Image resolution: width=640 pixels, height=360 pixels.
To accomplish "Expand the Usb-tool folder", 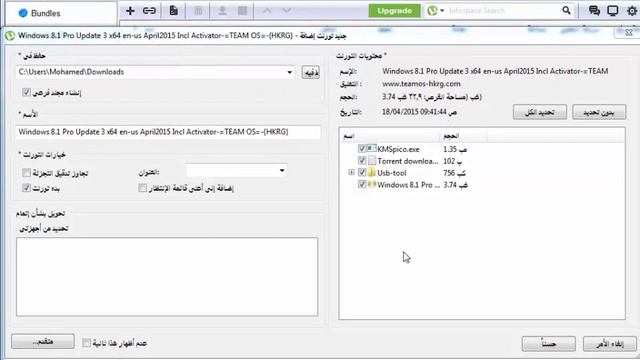I will coord(351,173).
